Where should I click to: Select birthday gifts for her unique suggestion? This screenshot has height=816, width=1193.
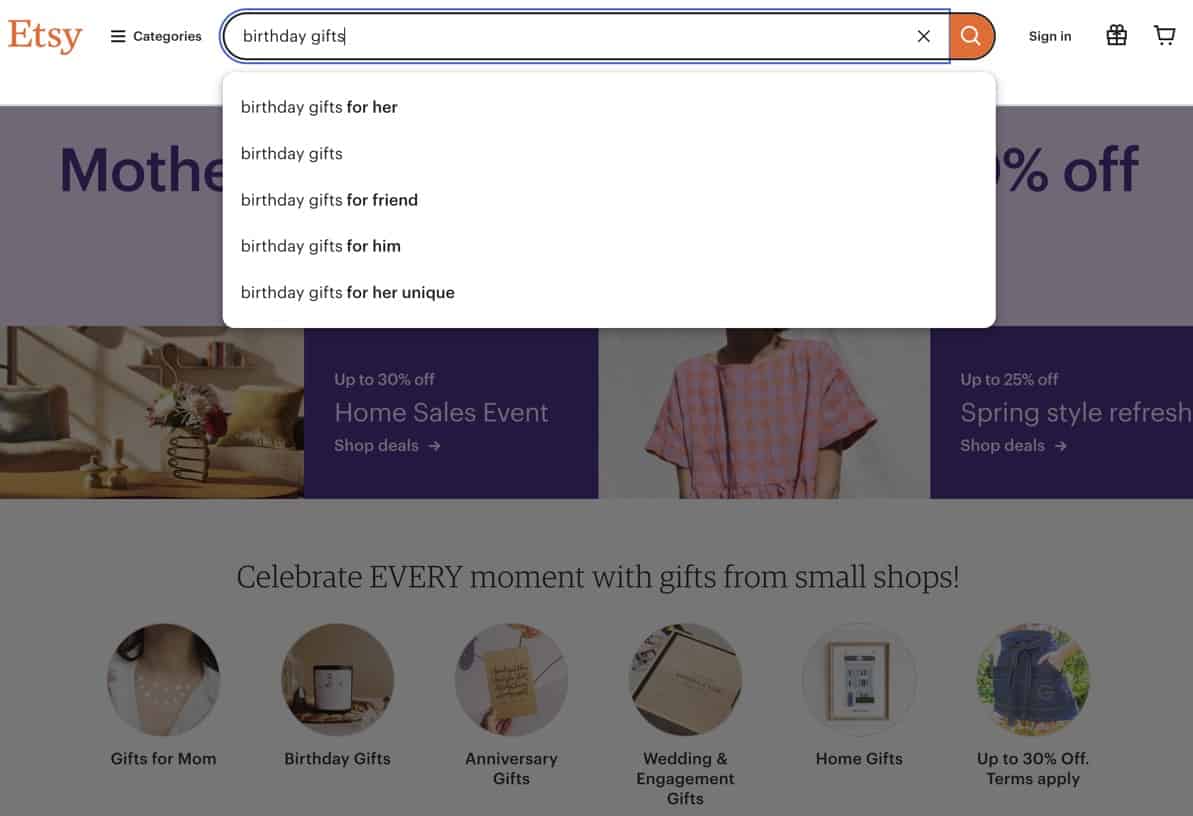pyautogui.click(x=347, y=292)
